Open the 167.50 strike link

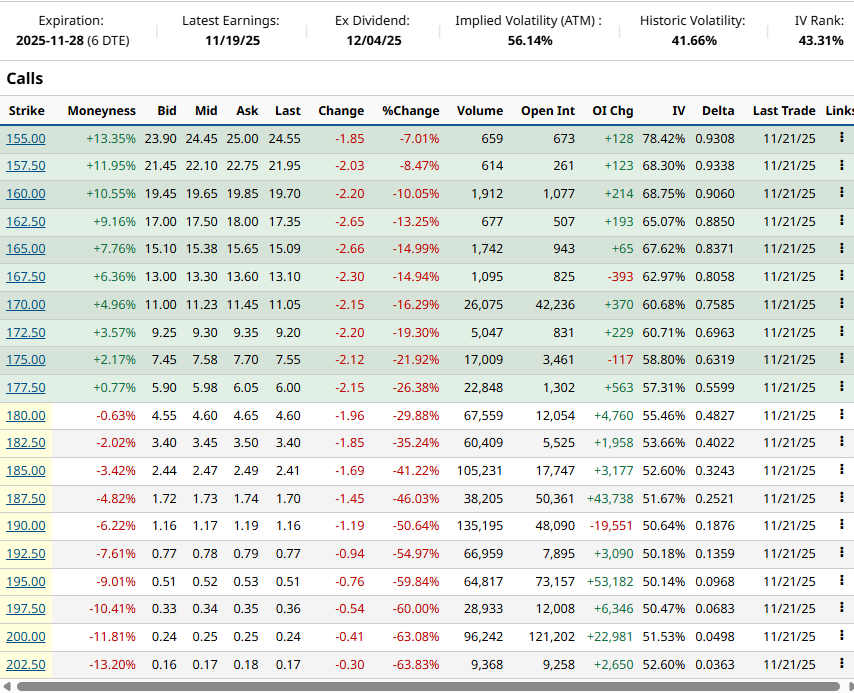click(x=26, y=277)
